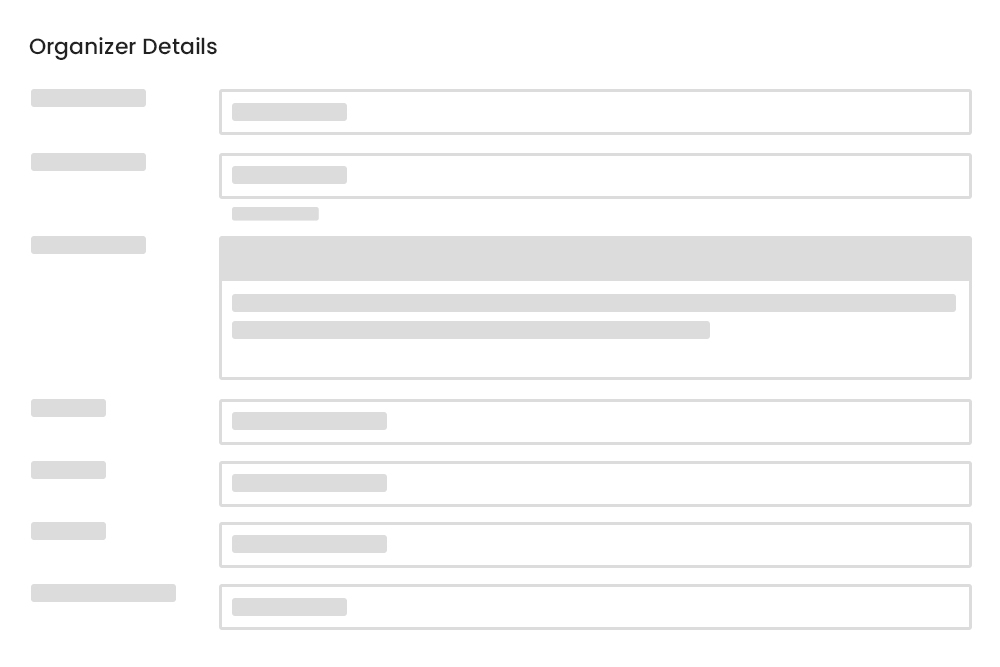Click the fifth input field
The width and height of the screenshot is (1000, 667).
(595, 483)
